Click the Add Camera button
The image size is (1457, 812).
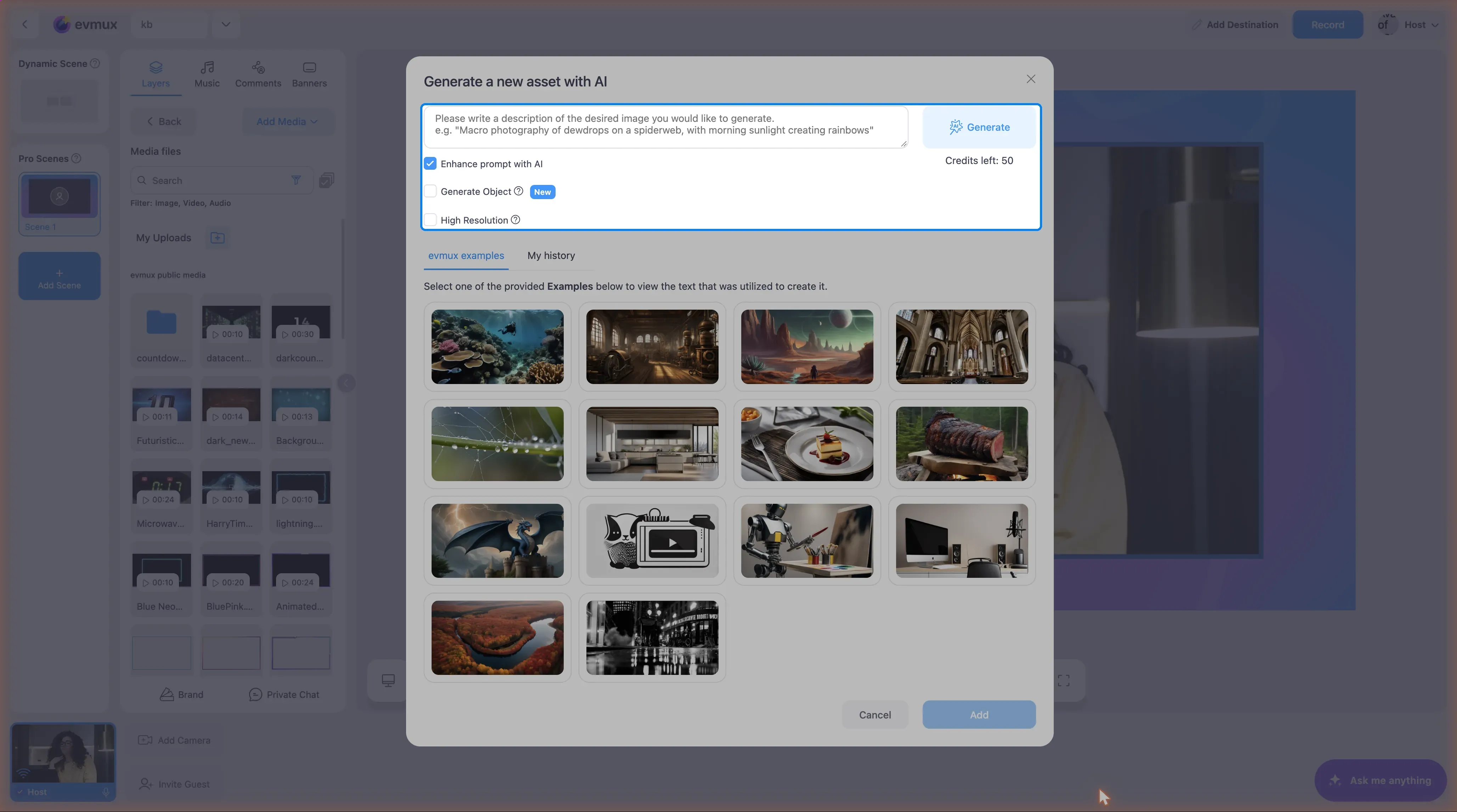tap(174, 740)
